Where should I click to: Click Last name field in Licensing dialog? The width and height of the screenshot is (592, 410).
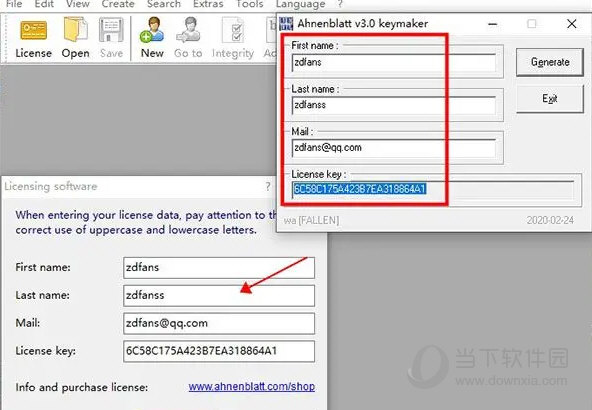219,295
